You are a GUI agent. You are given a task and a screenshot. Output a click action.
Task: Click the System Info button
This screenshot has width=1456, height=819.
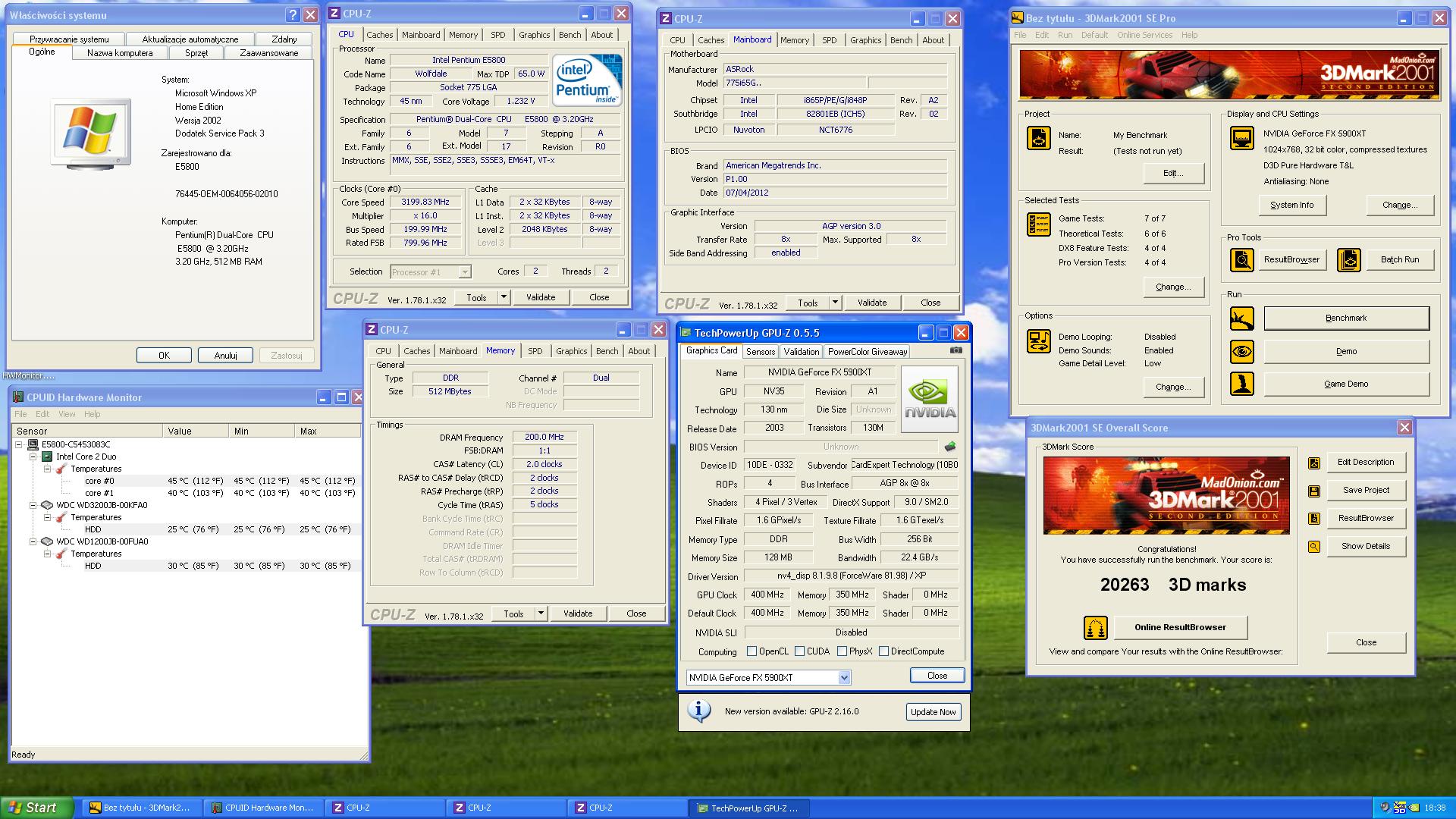(1292, 205)
